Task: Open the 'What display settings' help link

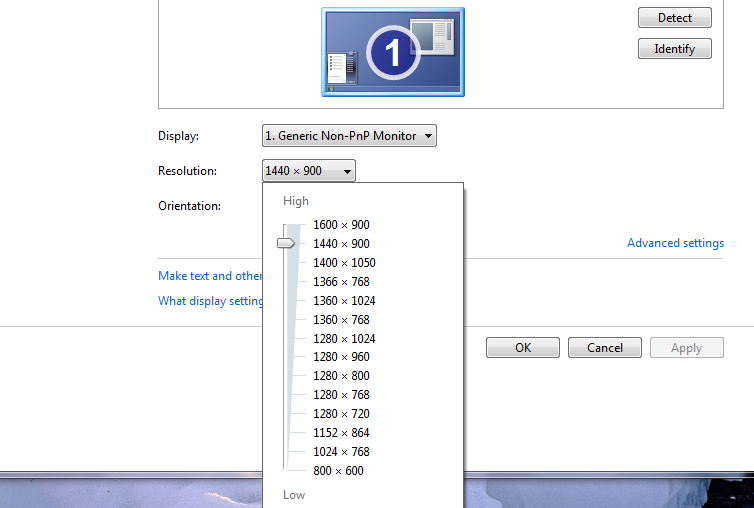Action: [x=210, y=301]
